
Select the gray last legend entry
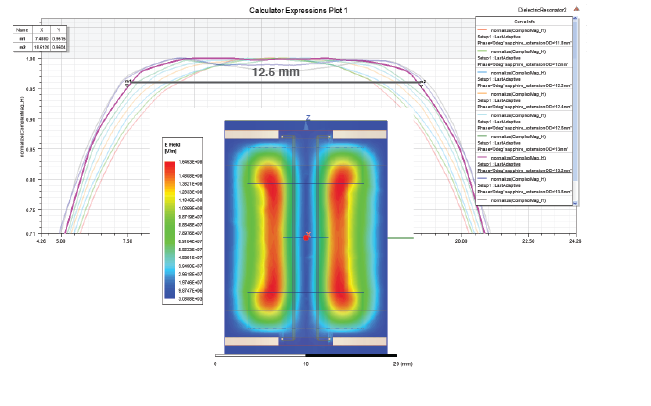(524, 201)
